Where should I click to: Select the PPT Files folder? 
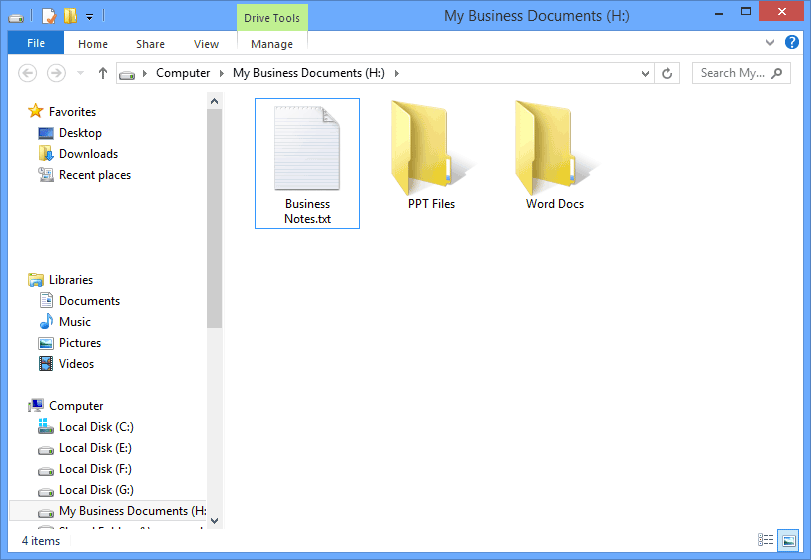(431, 155)
